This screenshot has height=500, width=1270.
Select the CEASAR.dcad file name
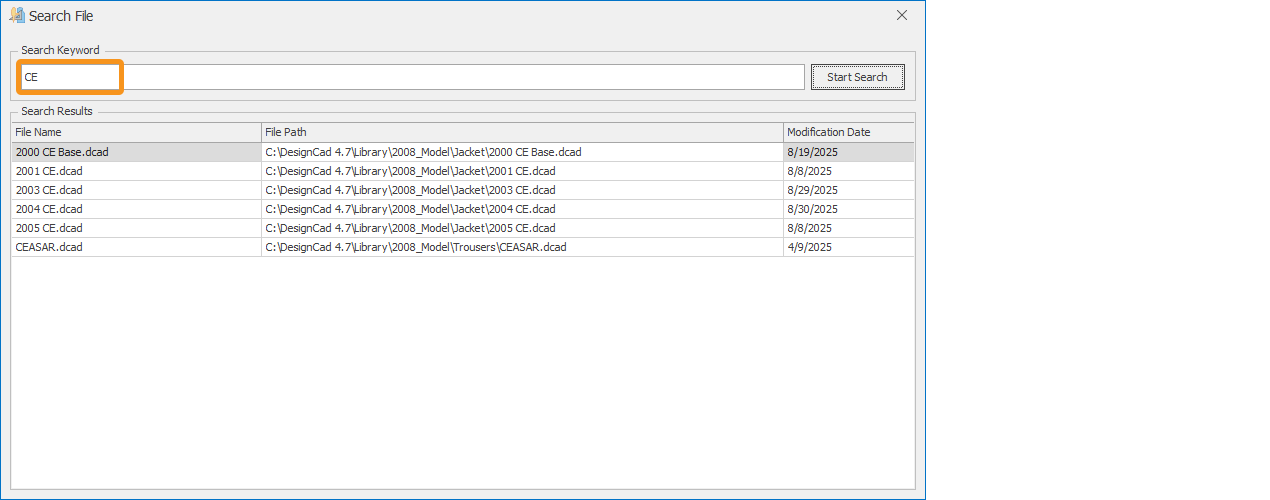click(x=49, y=247)
